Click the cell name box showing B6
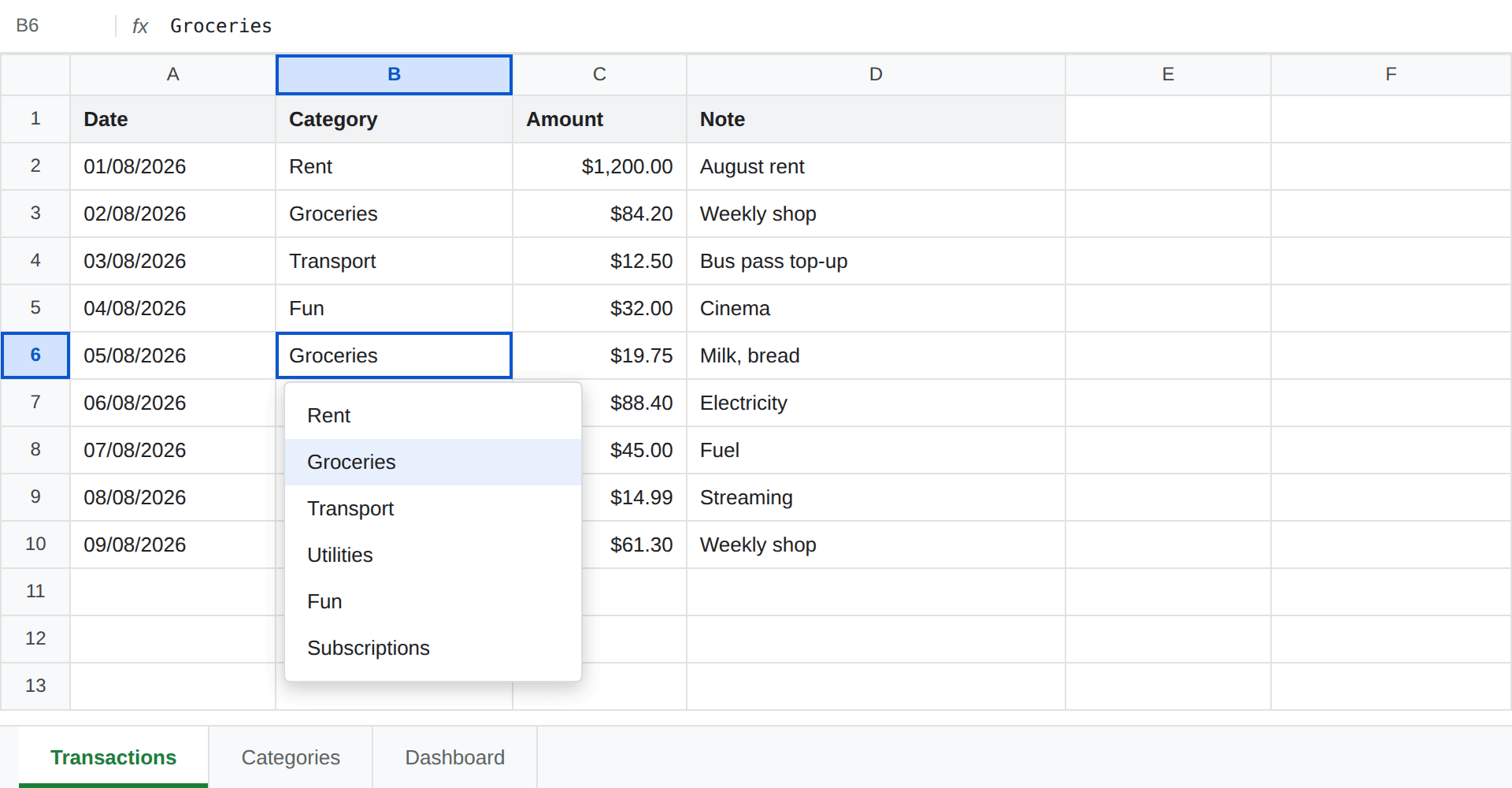Viewport: 1512px width, 788px height. (x=59, y=25)
